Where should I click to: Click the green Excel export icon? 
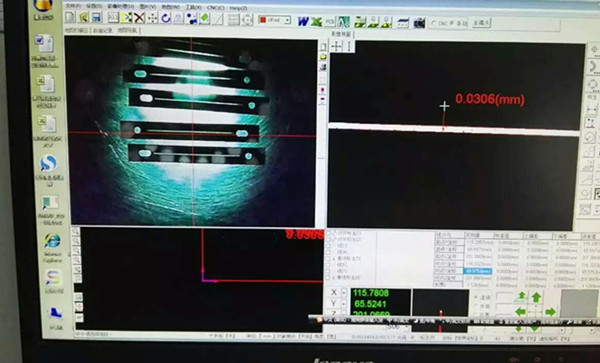(316, 22)
